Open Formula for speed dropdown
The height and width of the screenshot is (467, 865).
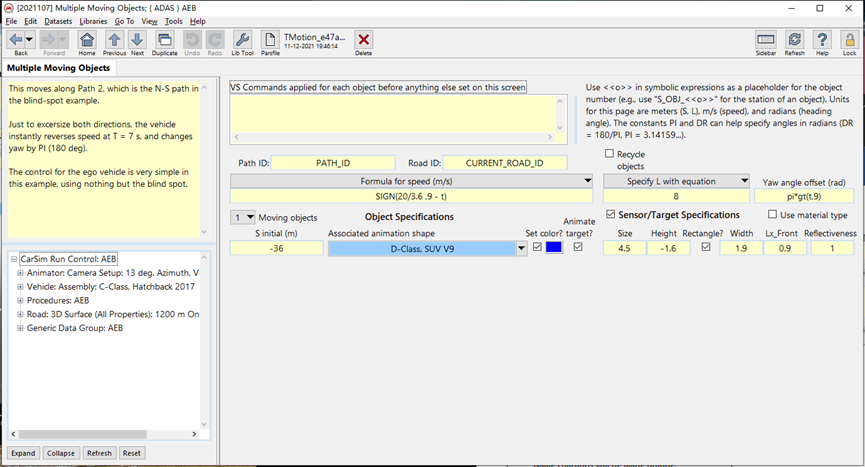point(588,181)
